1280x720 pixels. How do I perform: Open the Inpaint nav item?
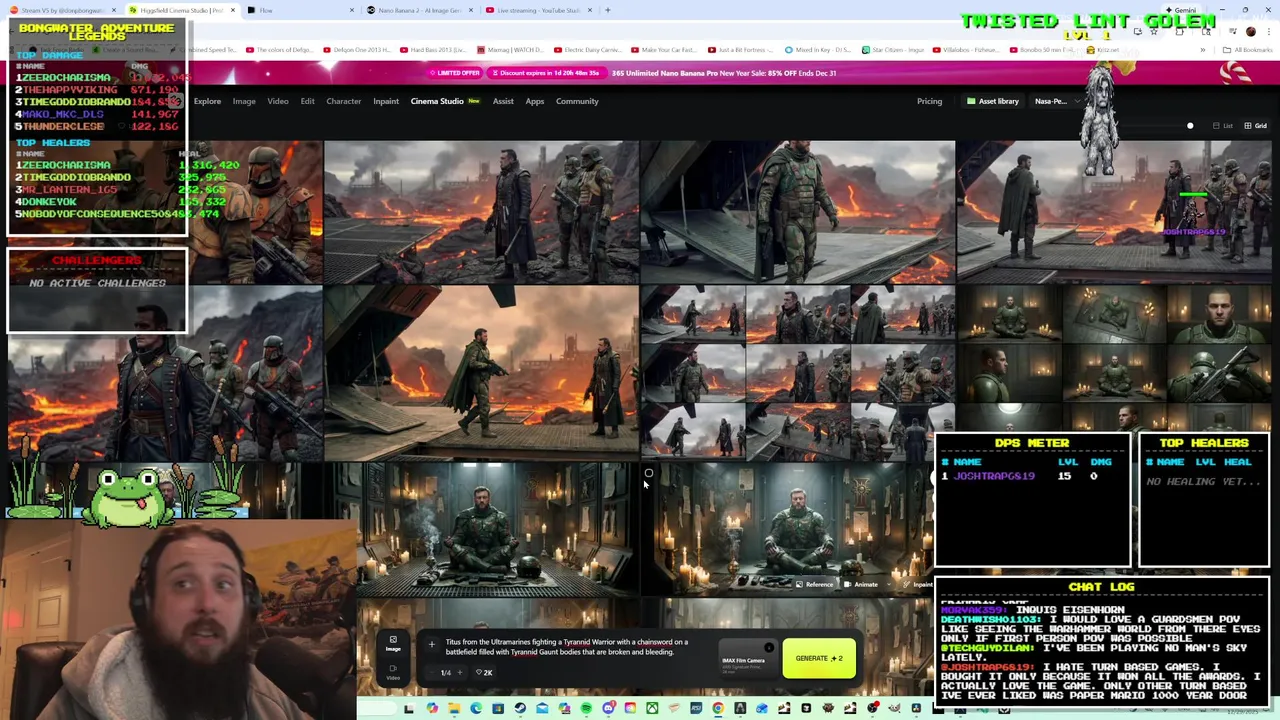click(x=386, y=101)
